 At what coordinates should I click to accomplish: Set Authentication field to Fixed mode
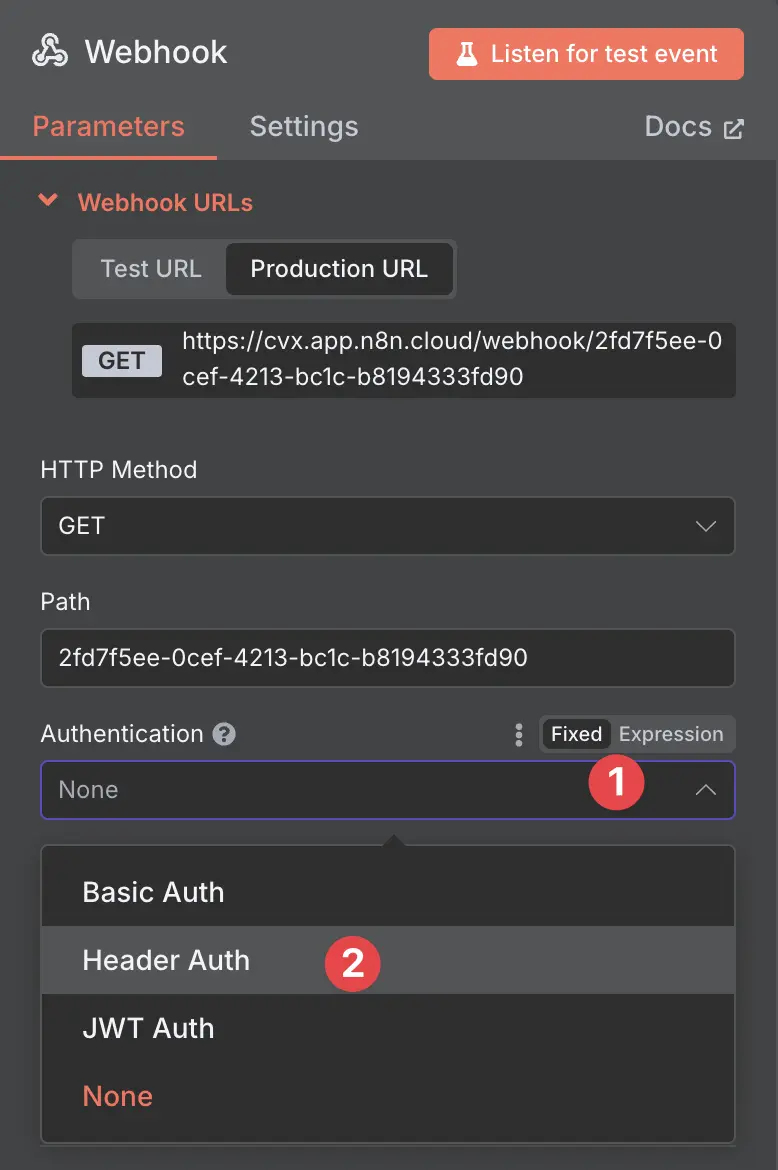(x=577, y=734)
